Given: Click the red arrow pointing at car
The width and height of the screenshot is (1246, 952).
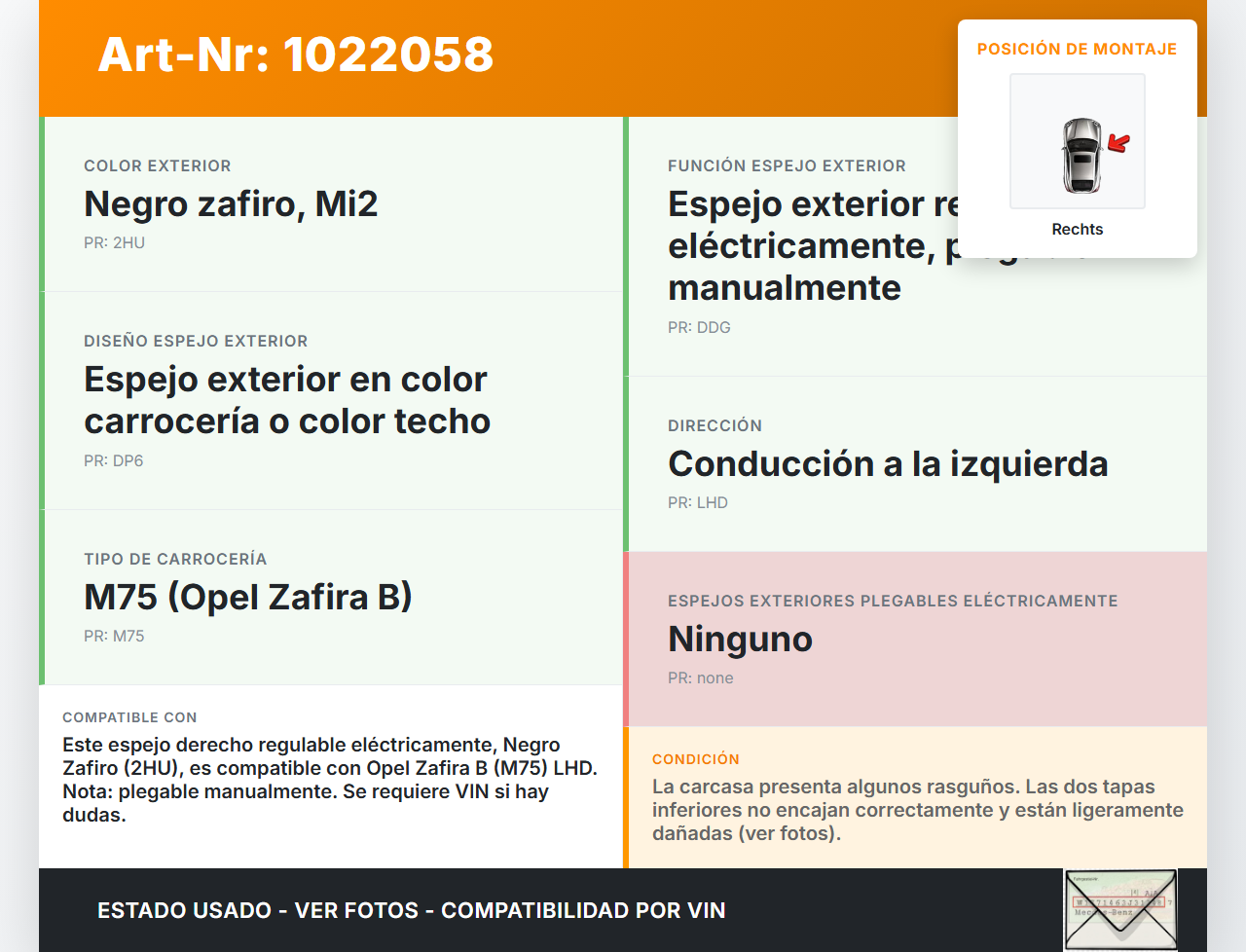Looking at the screenshot, I should (1118, 144).
